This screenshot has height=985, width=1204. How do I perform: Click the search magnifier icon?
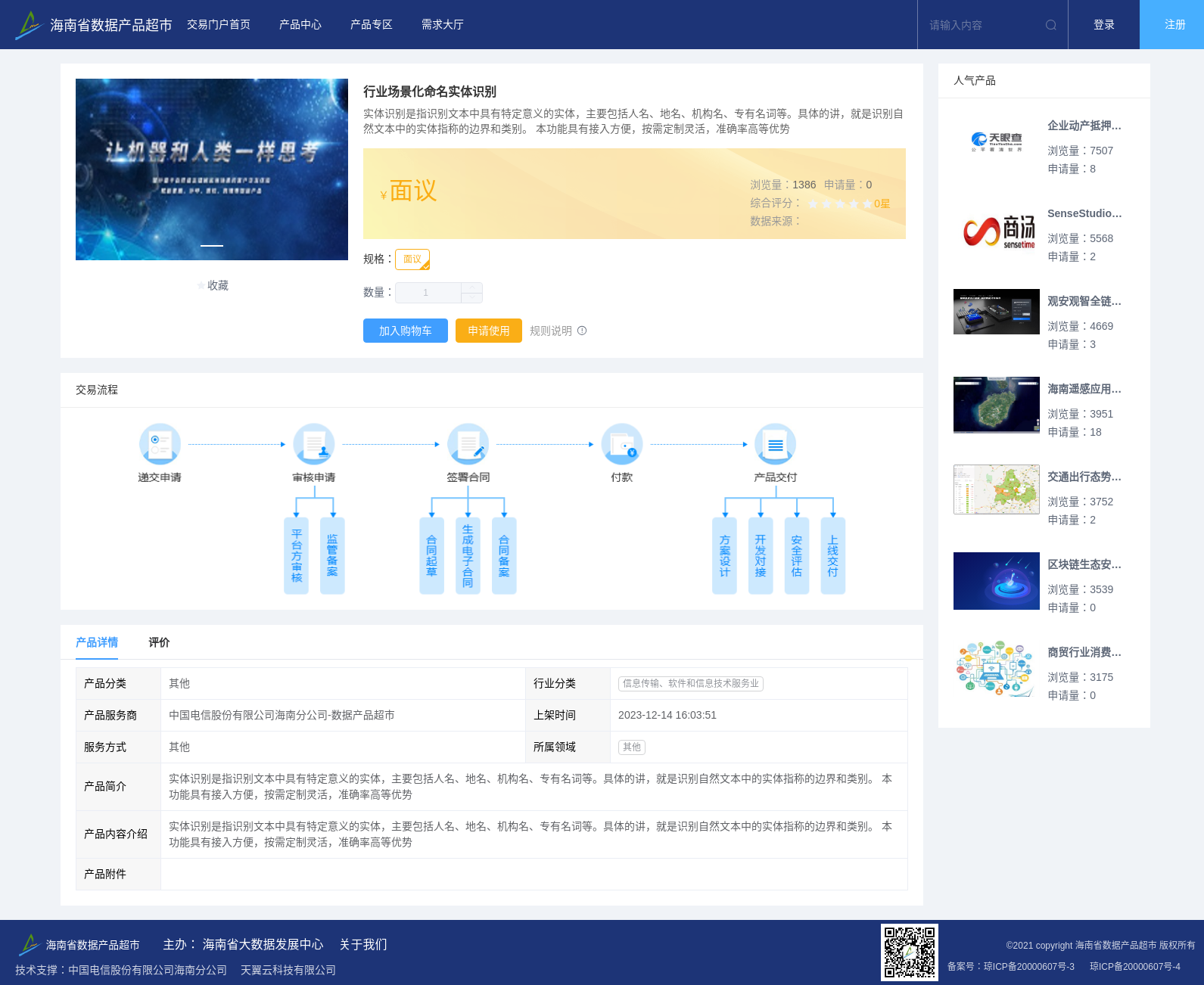1050,25
